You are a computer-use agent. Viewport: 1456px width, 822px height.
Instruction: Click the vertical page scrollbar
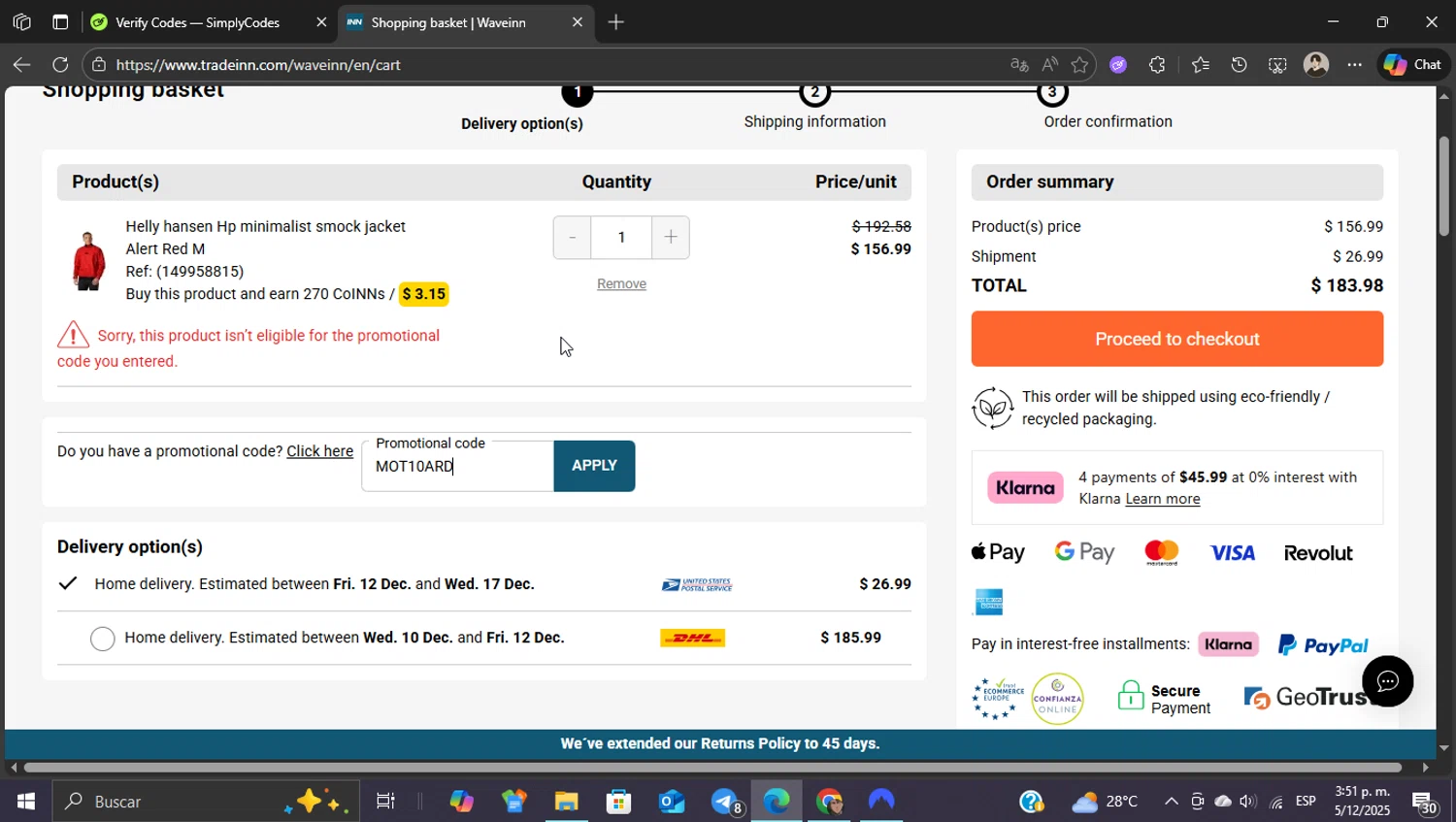click(x=1444, y=187)
